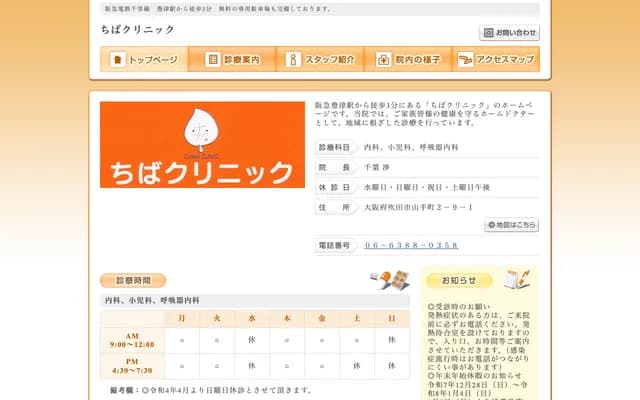
Task: Open the アクセスマップ navigation tab
Action: 496,59
